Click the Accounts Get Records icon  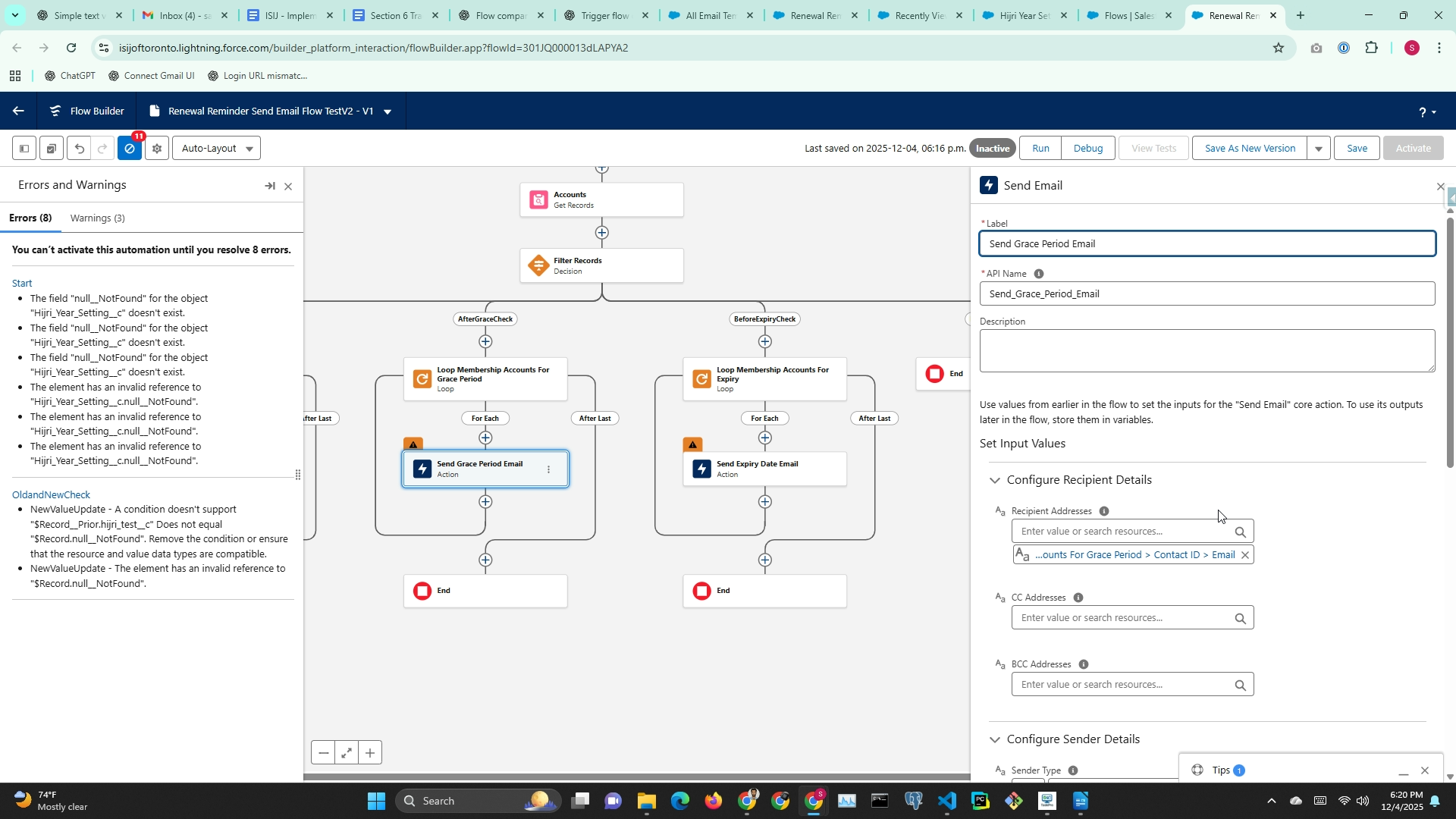coord(538,200)
